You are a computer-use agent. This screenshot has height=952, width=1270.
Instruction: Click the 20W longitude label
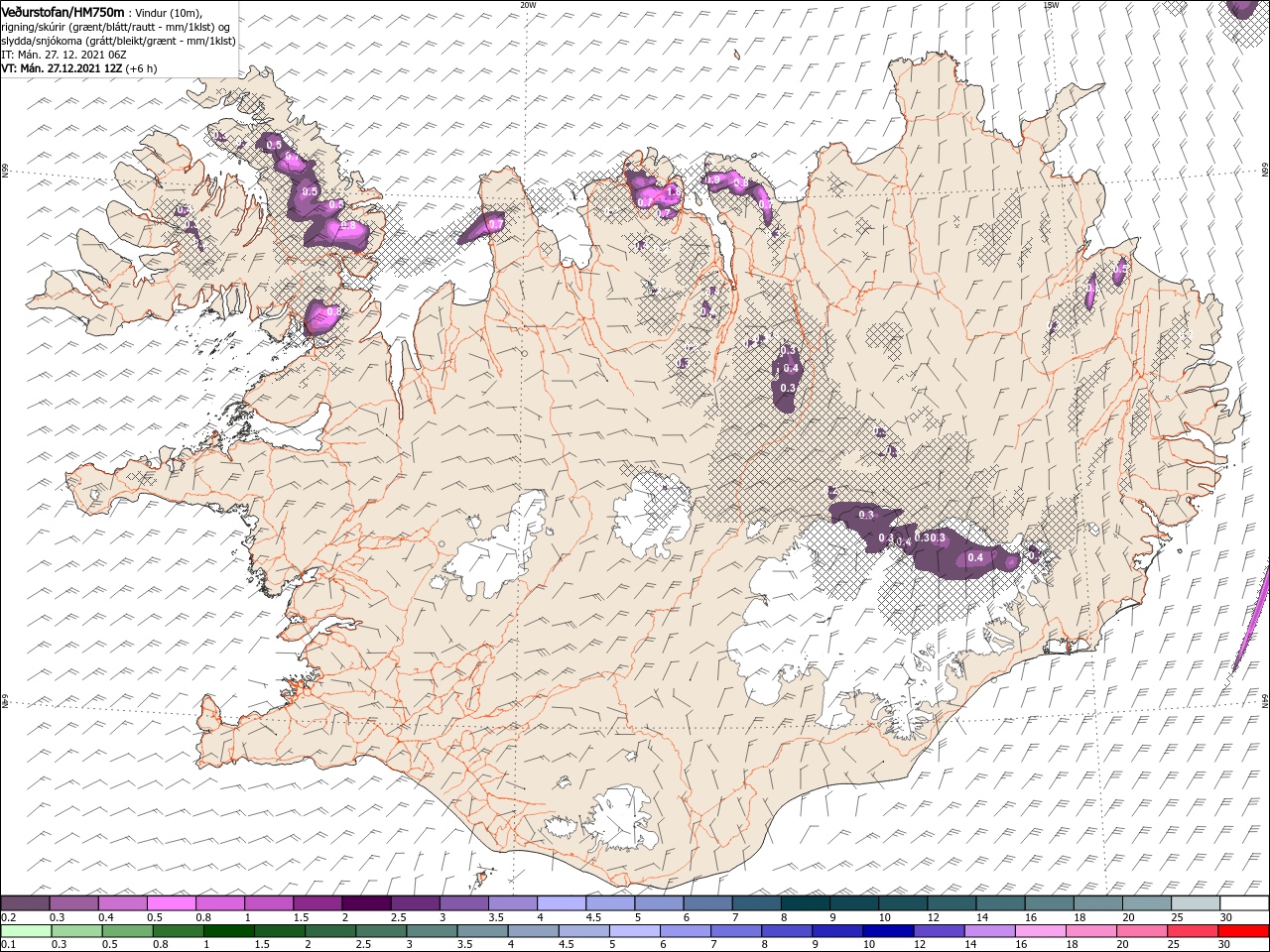[x=528, y=4]
